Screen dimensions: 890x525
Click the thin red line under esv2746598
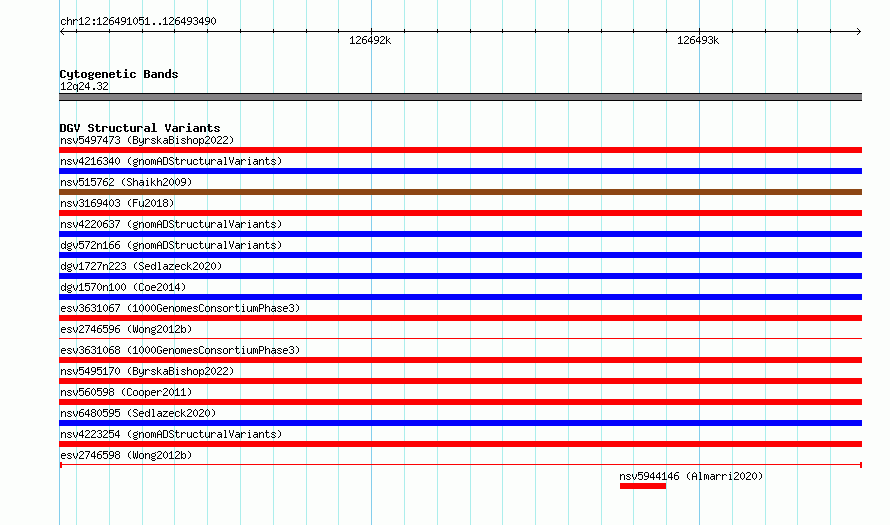[460, 465]
